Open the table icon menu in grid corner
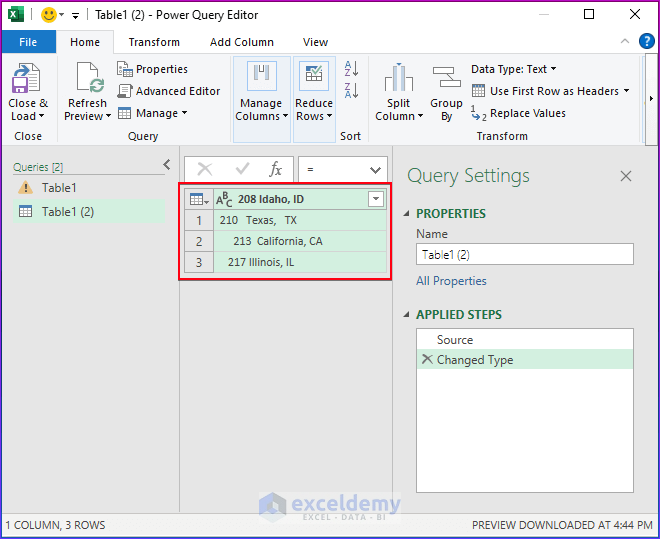This screenshot has width=660, height=539. pos(199,199)
